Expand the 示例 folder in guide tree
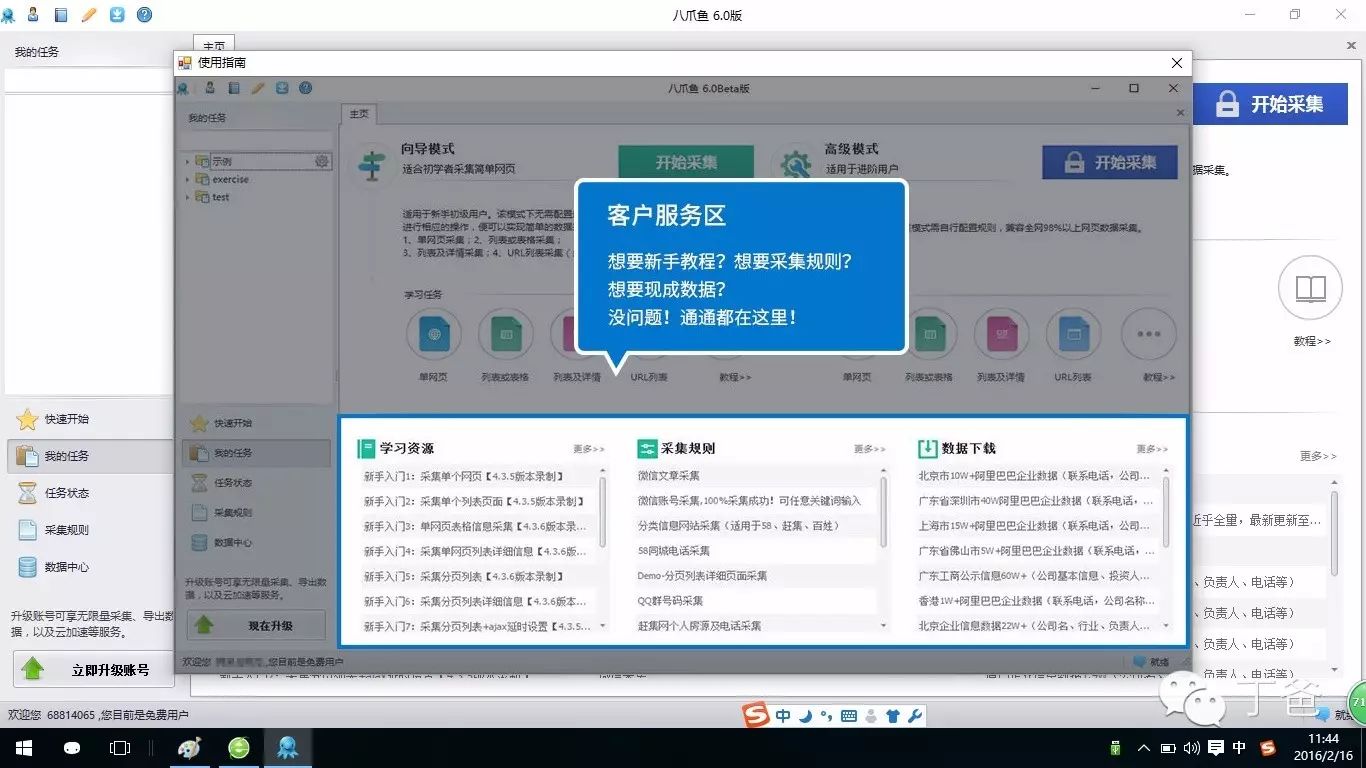The width and height of the screenshot is (1366, 768). (187, 161)
